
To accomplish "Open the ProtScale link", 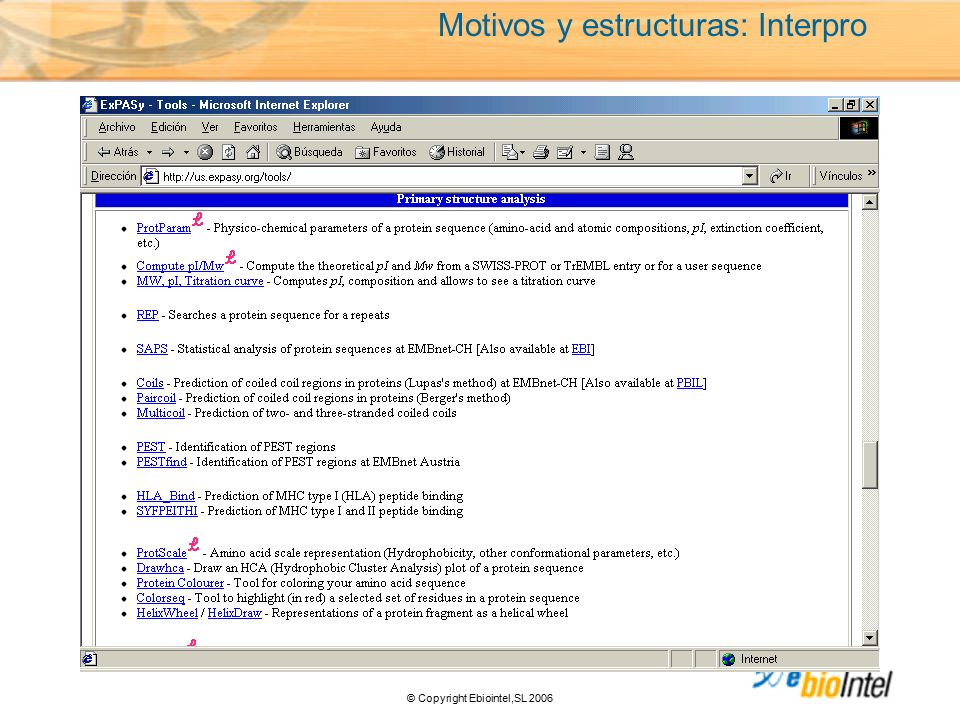I will (x=162, y=553).
